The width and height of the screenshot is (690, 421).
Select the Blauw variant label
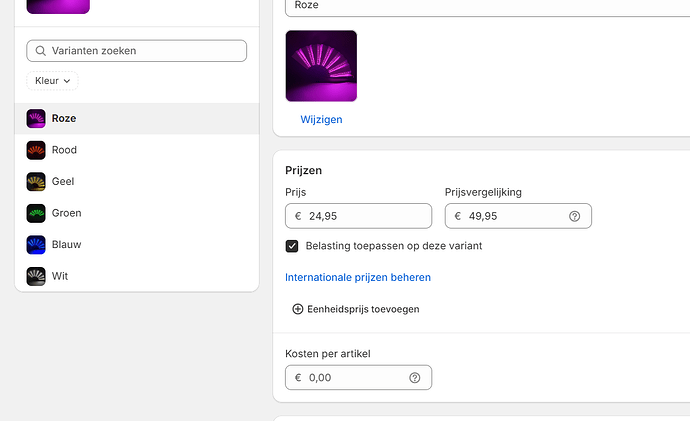pos(66,244)
